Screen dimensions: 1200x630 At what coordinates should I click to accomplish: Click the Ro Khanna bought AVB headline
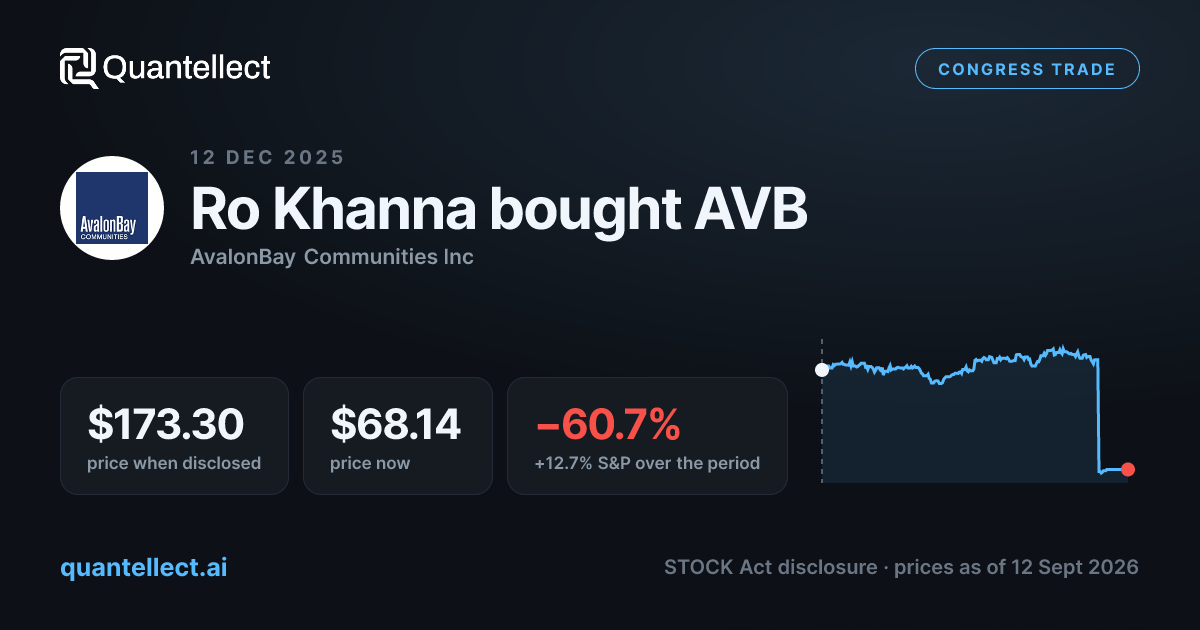[499, 210]
